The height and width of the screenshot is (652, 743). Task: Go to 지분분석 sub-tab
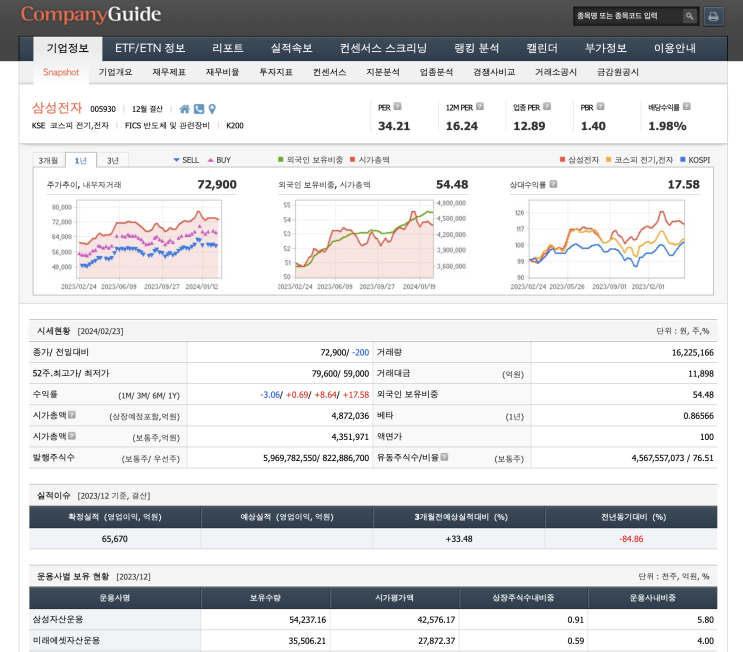[383, 72]
